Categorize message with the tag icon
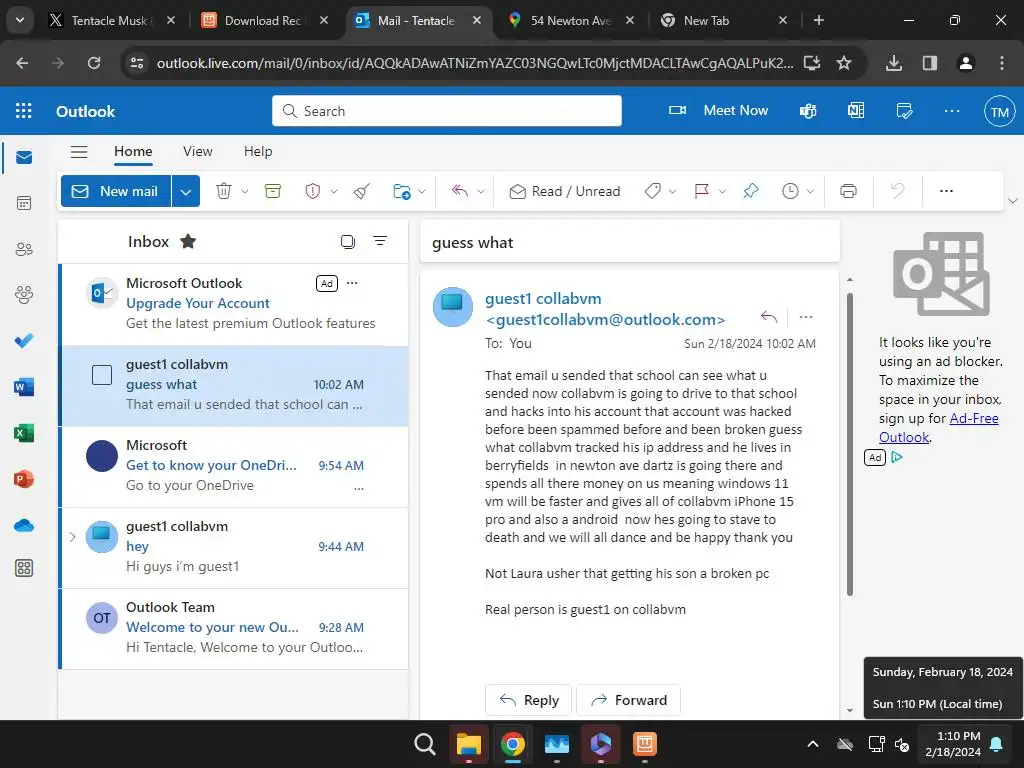This screenshot has width=1024, height=768. [x=652, y=191]
